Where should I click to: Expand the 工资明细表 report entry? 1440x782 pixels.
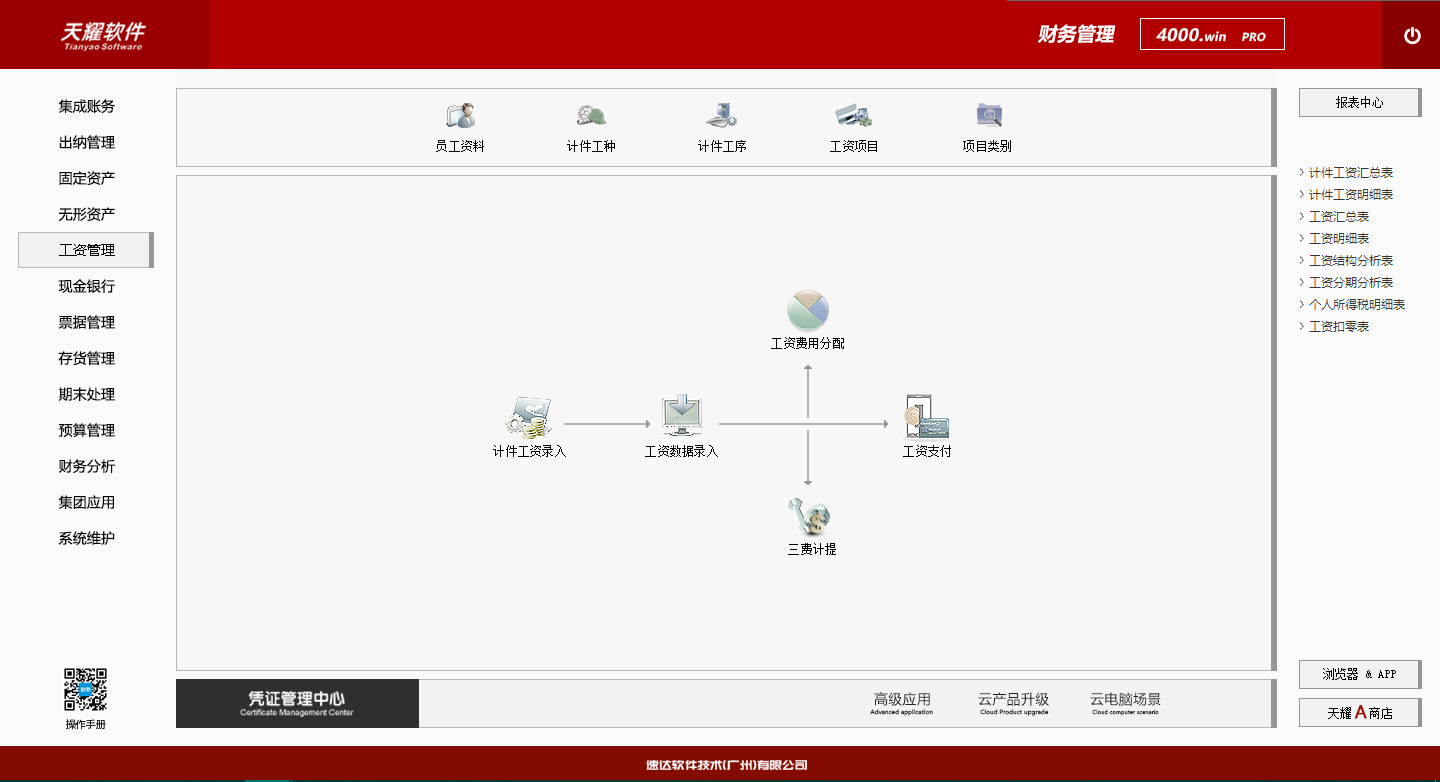[x=1341, y=238]
